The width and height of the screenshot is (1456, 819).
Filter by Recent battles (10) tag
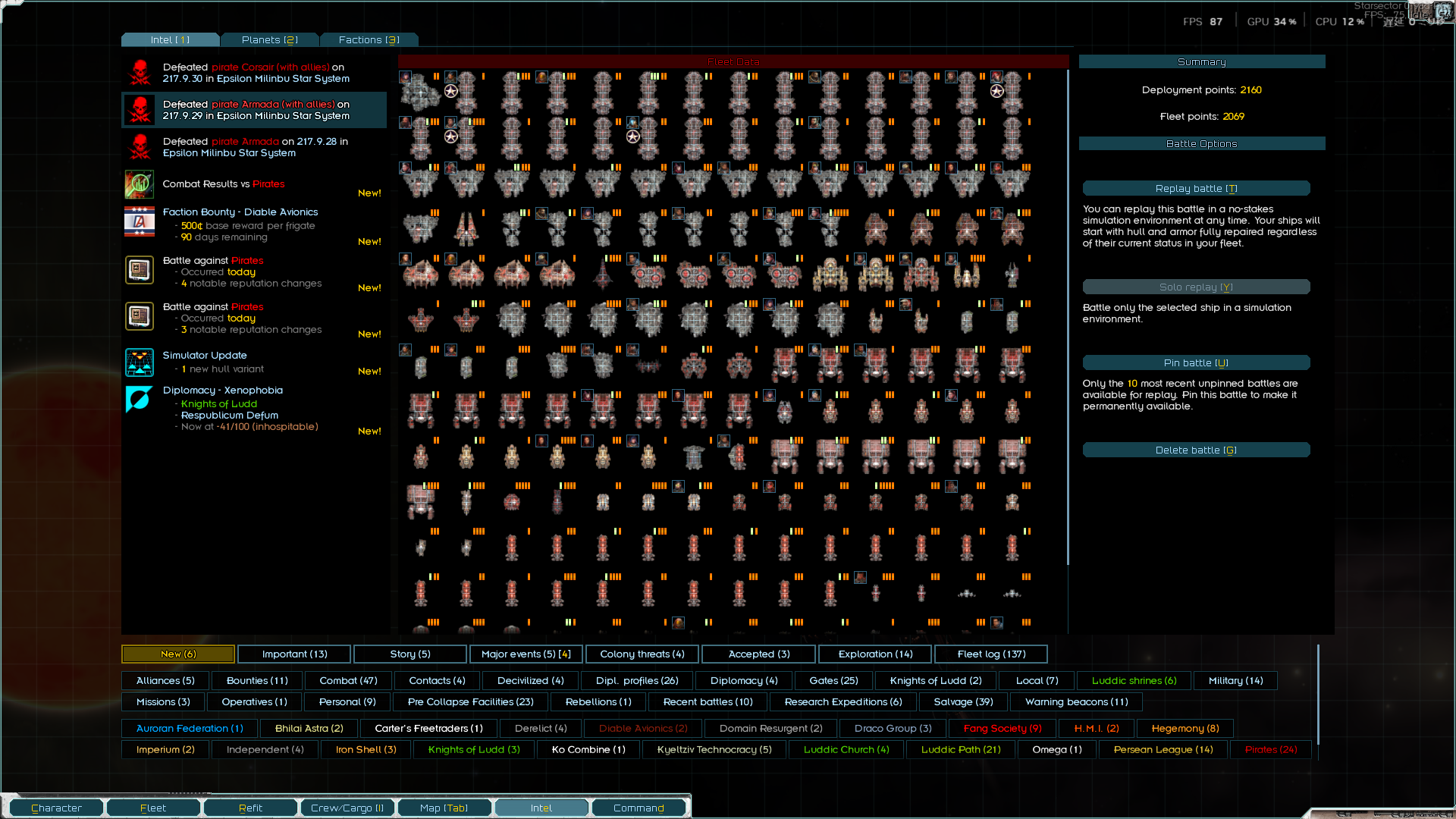pos(708,701)
